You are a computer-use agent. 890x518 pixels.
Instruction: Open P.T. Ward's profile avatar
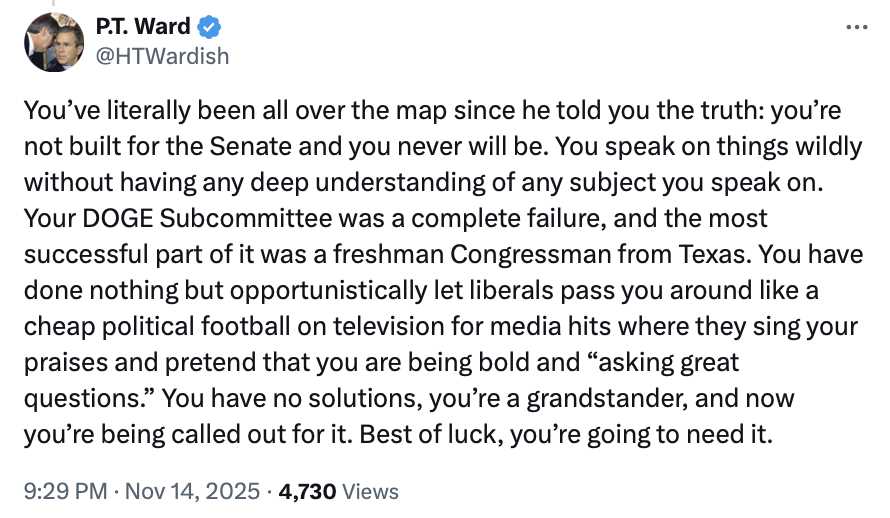click(54, 42)
